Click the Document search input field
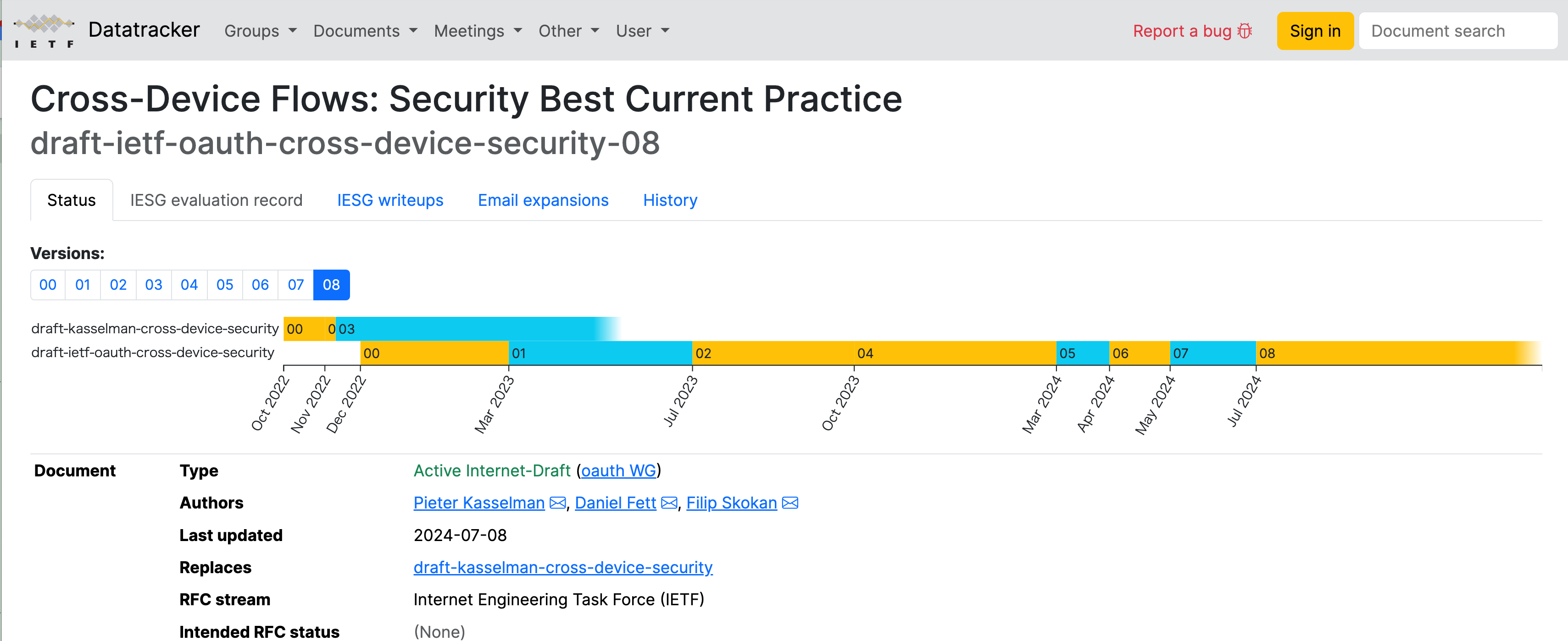1568x641 pixels. tap(1458, 31)
